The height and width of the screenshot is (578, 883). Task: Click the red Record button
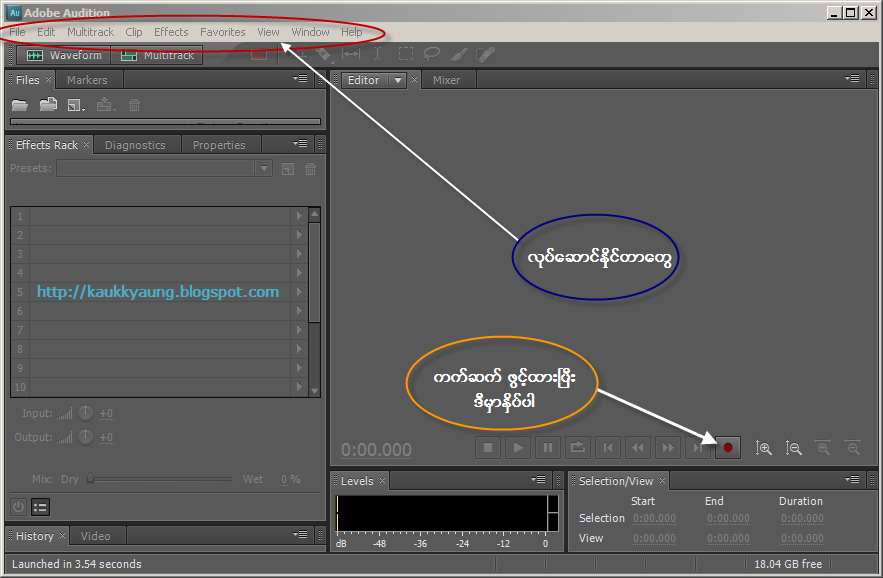[728, 448]
